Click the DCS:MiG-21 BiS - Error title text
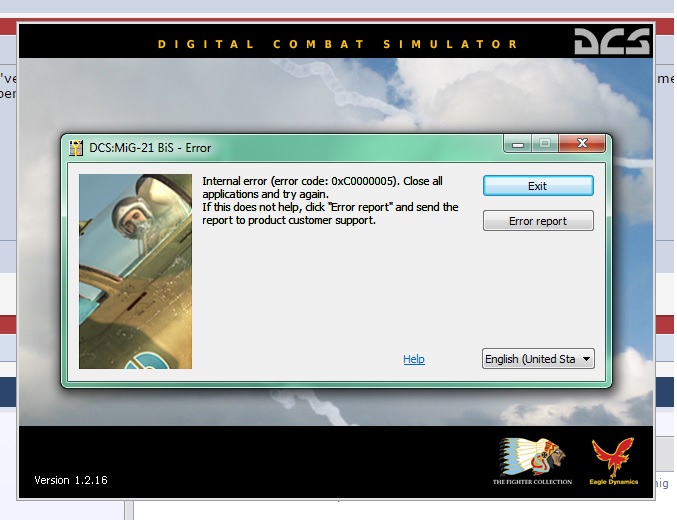This screenshot has width=677, height=520. pyautogui.click(x=150, y=148)
